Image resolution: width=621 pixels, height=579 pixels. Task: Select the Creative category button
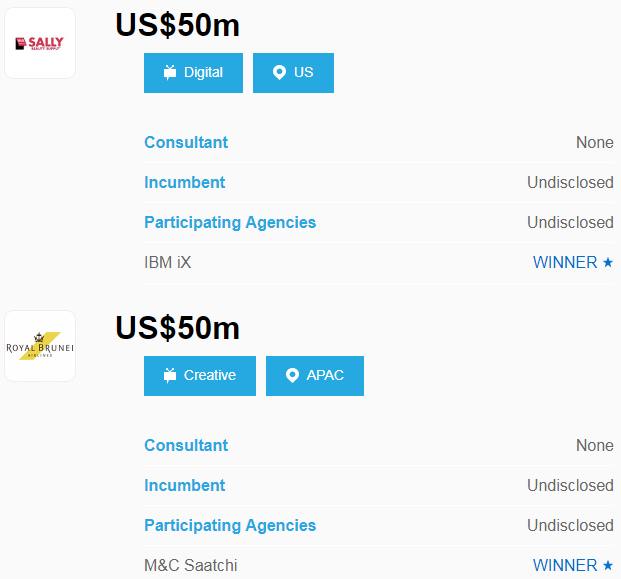click(200, 376)
